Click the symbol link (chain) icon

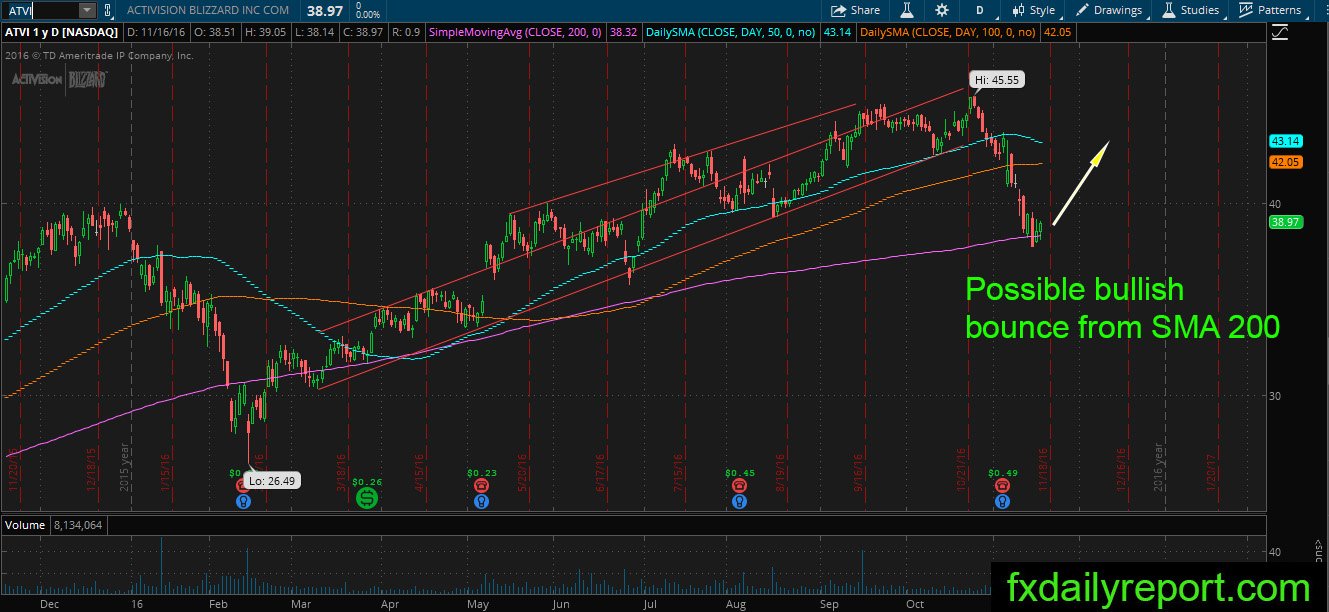108,10
